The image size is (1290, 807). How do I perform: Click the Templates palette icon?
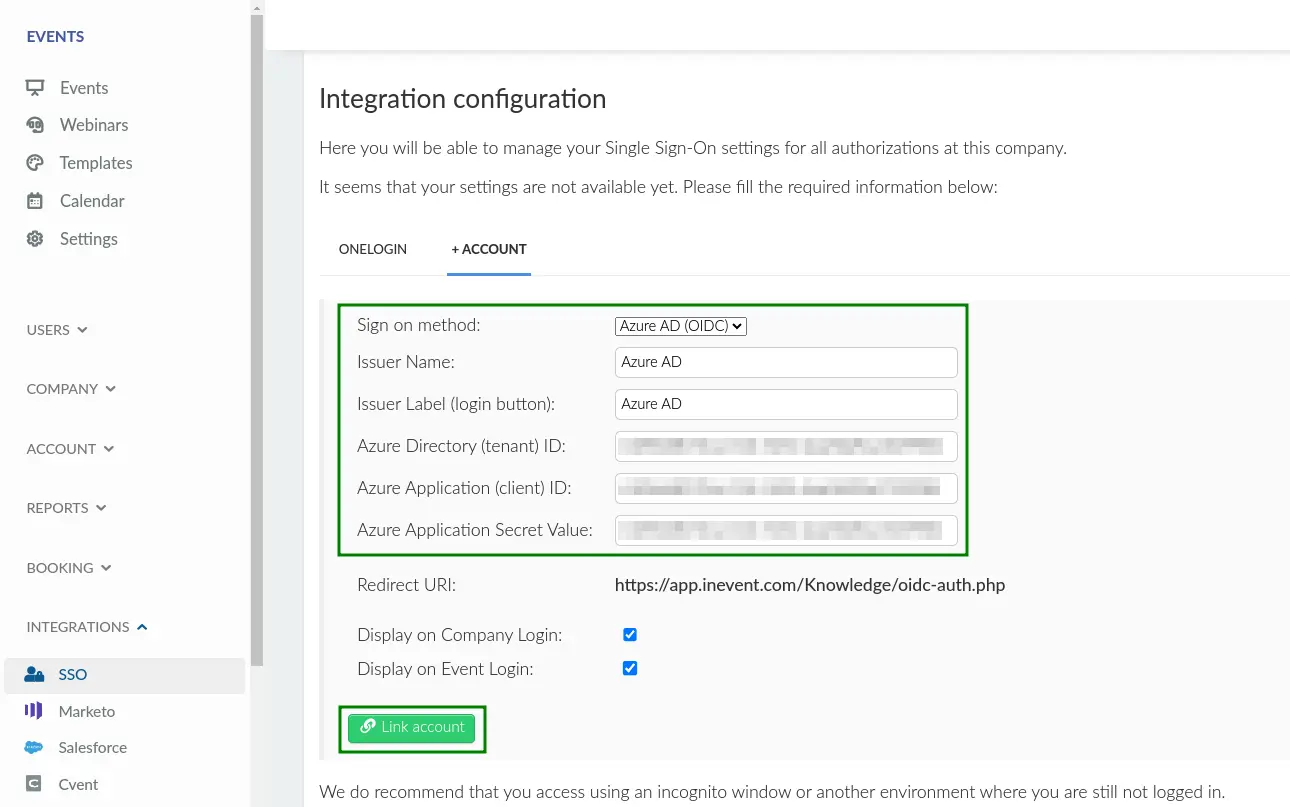pyautogui.click(x=35, y=163)
